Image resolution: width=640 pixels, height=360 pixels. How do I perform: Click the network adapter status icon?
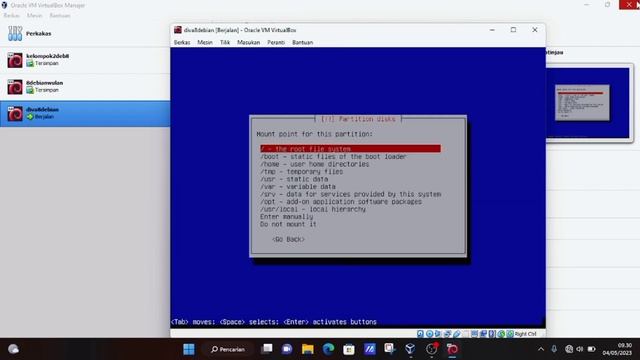point(448,334)
